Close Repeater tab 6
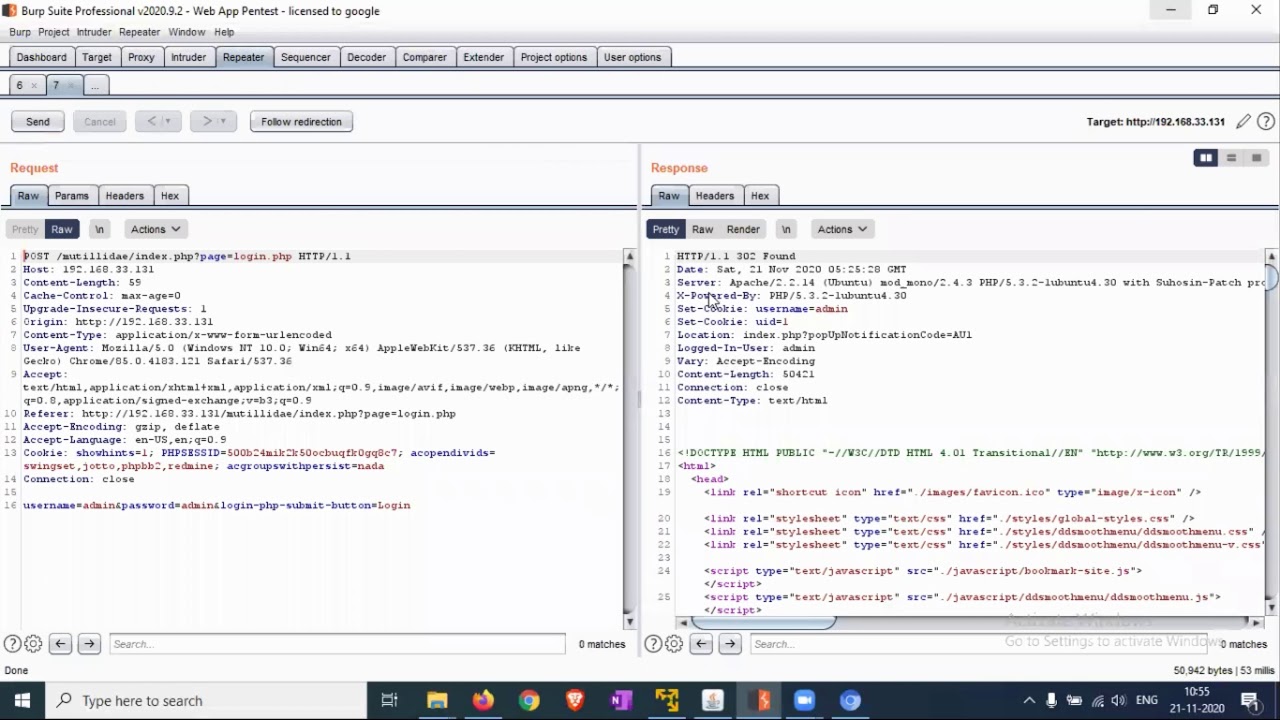The height and width of the screenshot is (720, 1280). click(33, 86)
